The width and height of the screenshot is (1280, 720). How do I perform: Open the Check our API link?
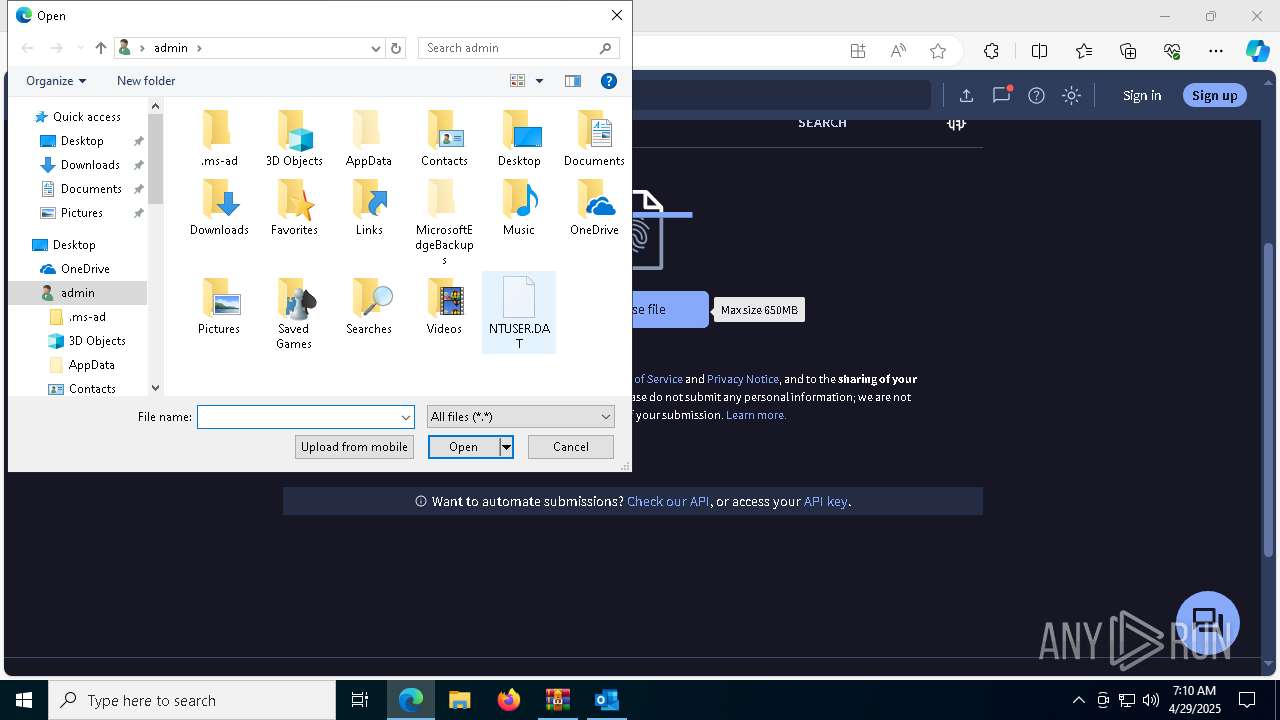click(x=668, y=502)
